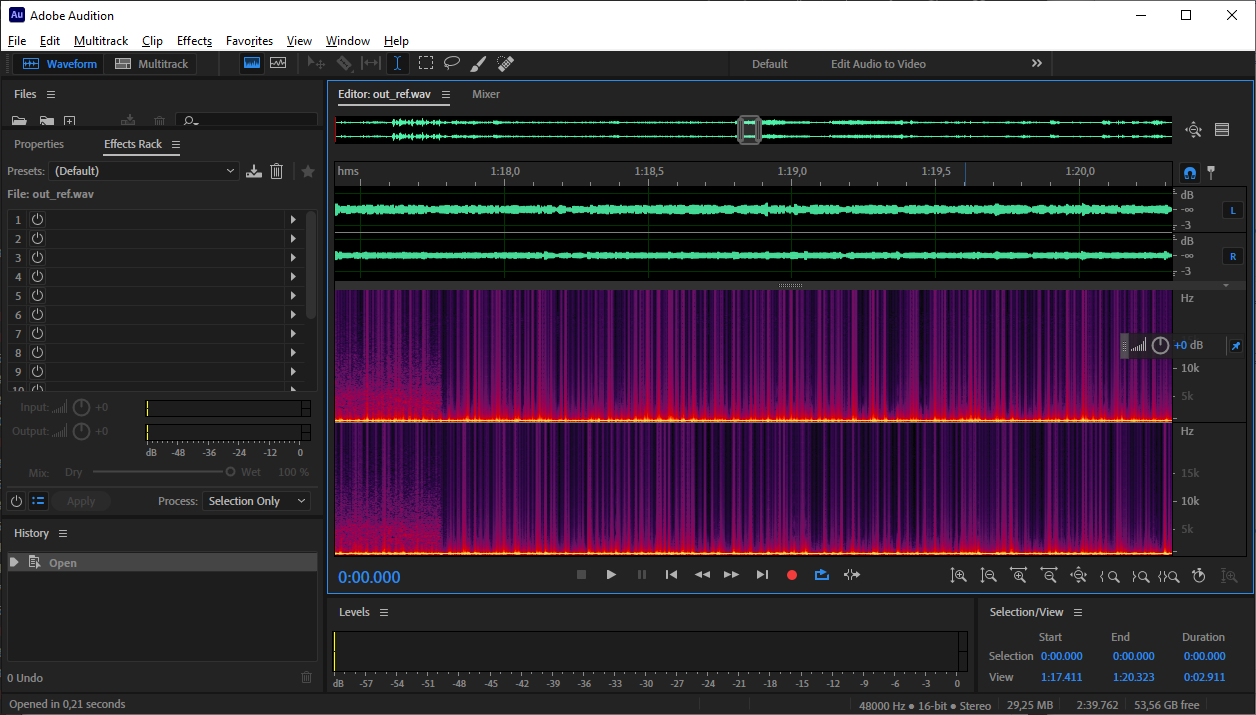This screenshot has height=715, width=1256.
Task: Show the Spectral Frequency Display
Action: pos(251,63)
